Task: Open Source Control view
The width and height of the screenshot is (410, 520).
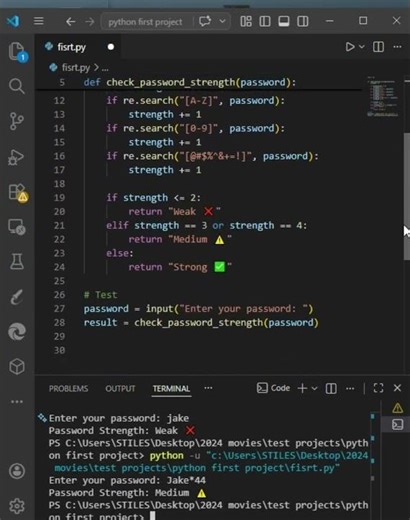Action: click(17, 121)
